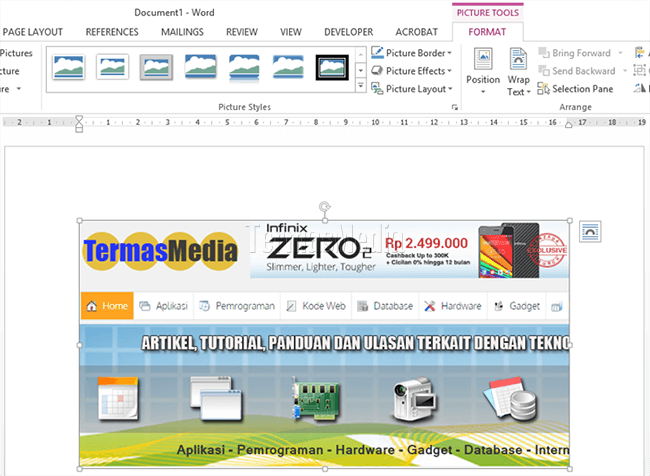Viewport: 650px width, 476px height.
Task: Expand the full Picture Styles gallery
Action: pyautogui.click(x=361, y=86)
